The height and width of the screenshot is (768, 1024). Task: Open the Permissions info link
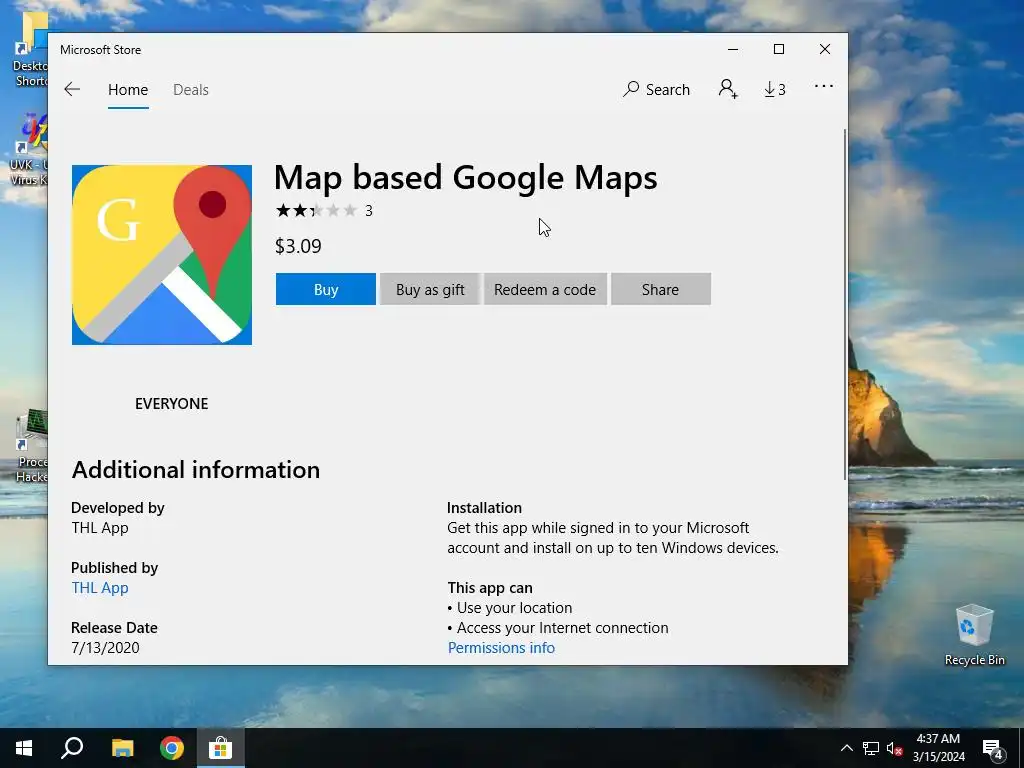(502, 648)
